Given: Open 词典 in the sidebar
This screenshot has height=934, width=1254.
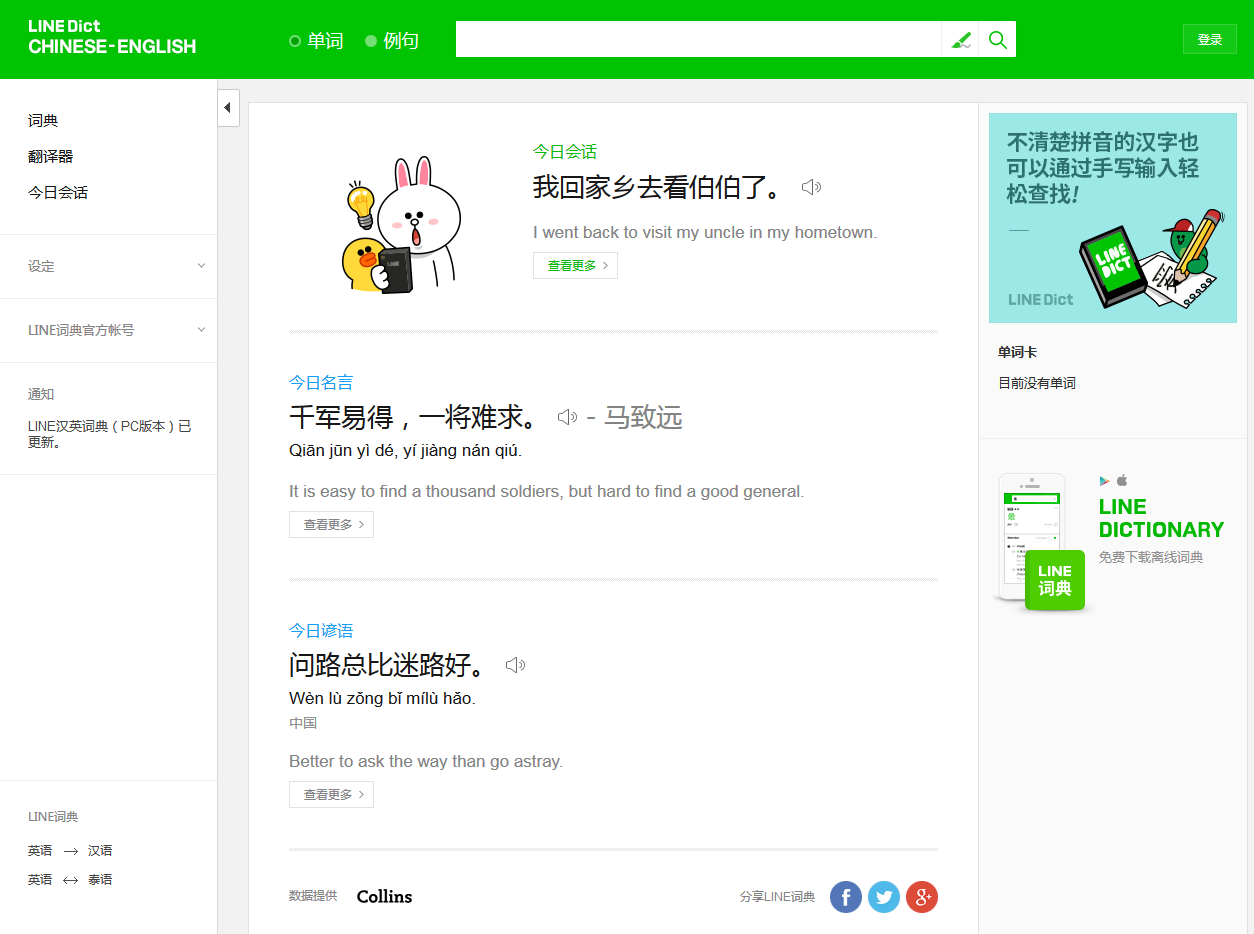Looking at the screenshot, I should click(x=43, y=121).
